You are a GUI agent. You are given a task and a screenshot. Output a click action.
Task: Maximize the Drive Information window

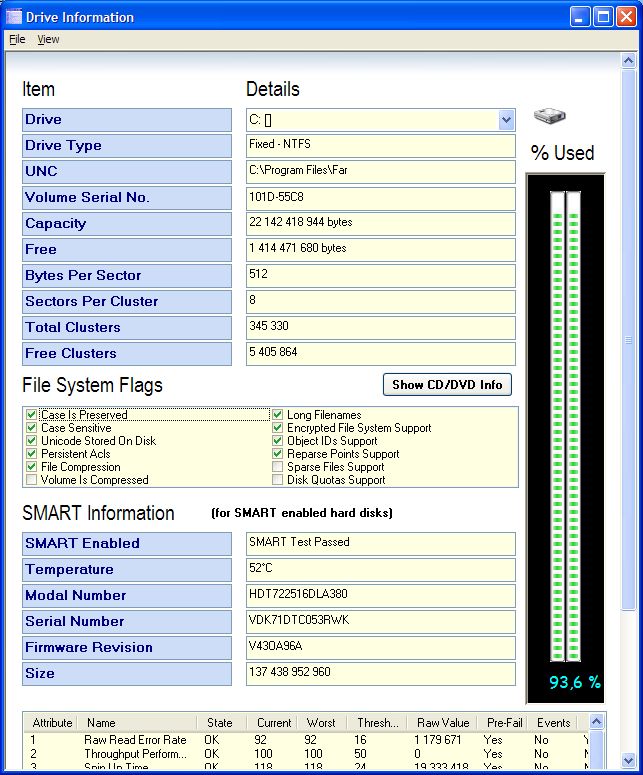pos(603,17)
